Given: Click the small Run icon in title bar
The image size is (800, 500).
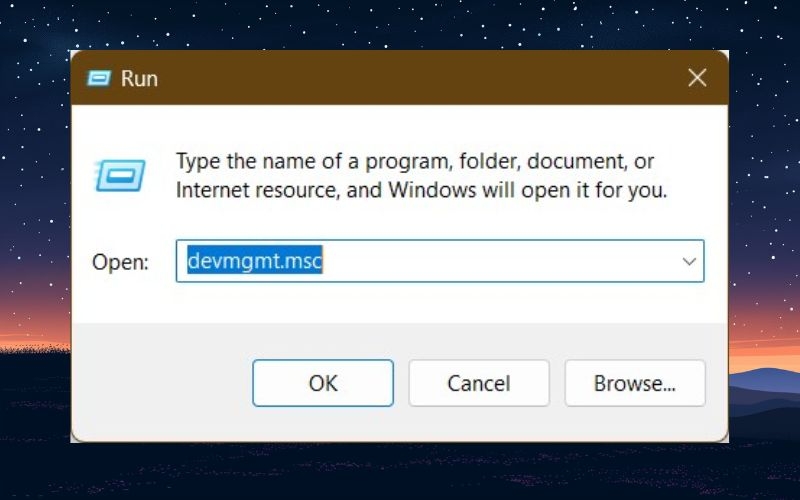Looking at the screenshot, I should point(99,79).
